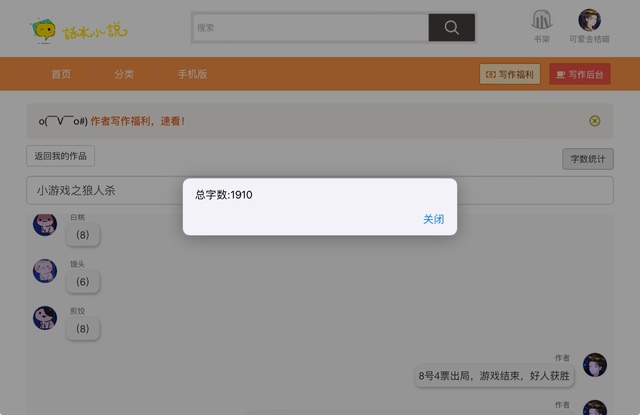Open the 写作福利 button
This screenshot has width=640, height=415.
click(510, 74)
